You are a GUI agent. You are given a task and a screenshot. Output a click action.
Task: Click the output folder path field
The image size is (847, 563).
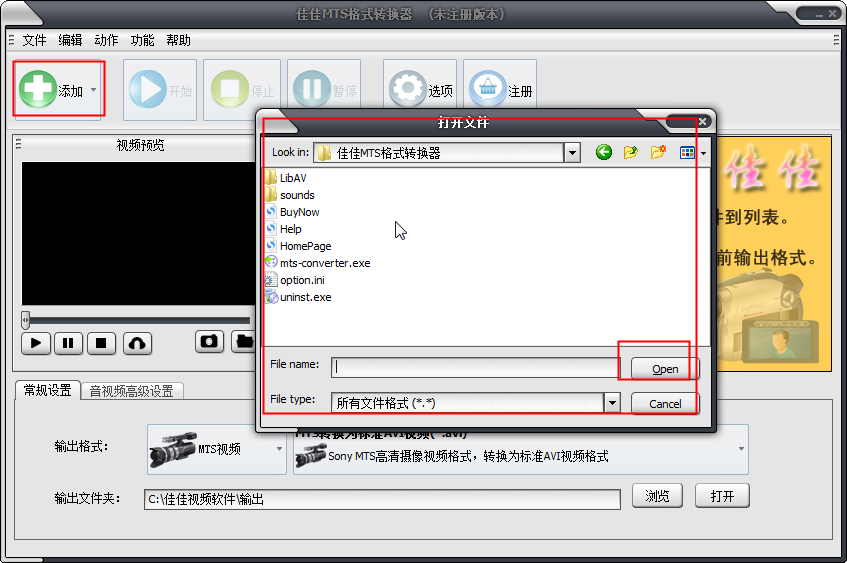point(382,499)
